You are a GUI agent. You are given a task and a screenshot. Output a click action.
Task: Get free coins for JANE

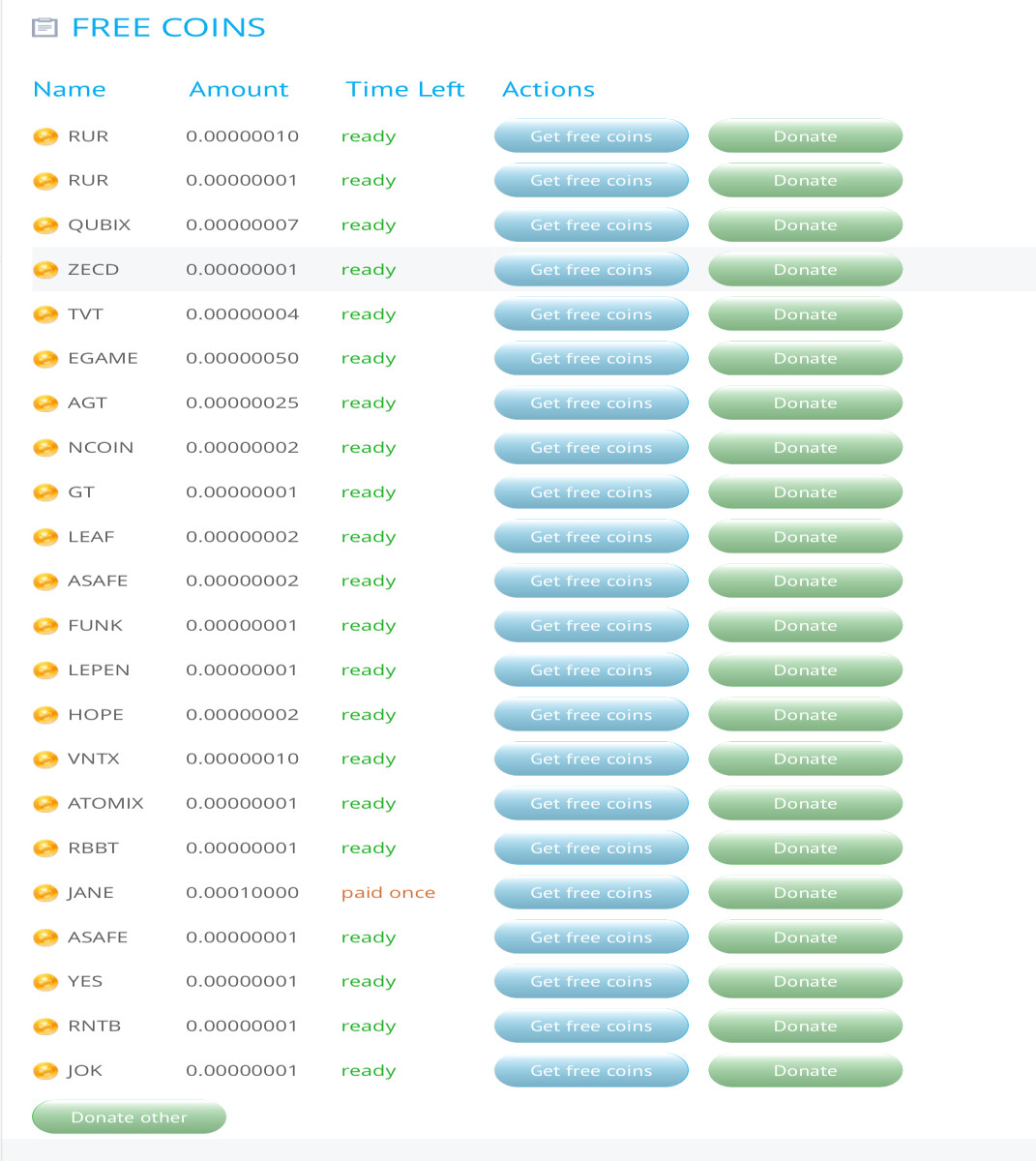[x=591, y=893]
